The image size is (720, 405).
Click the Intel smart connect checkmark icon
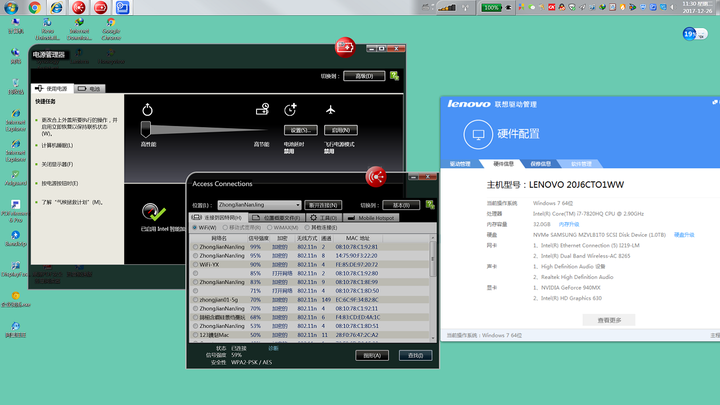[153, 212]
